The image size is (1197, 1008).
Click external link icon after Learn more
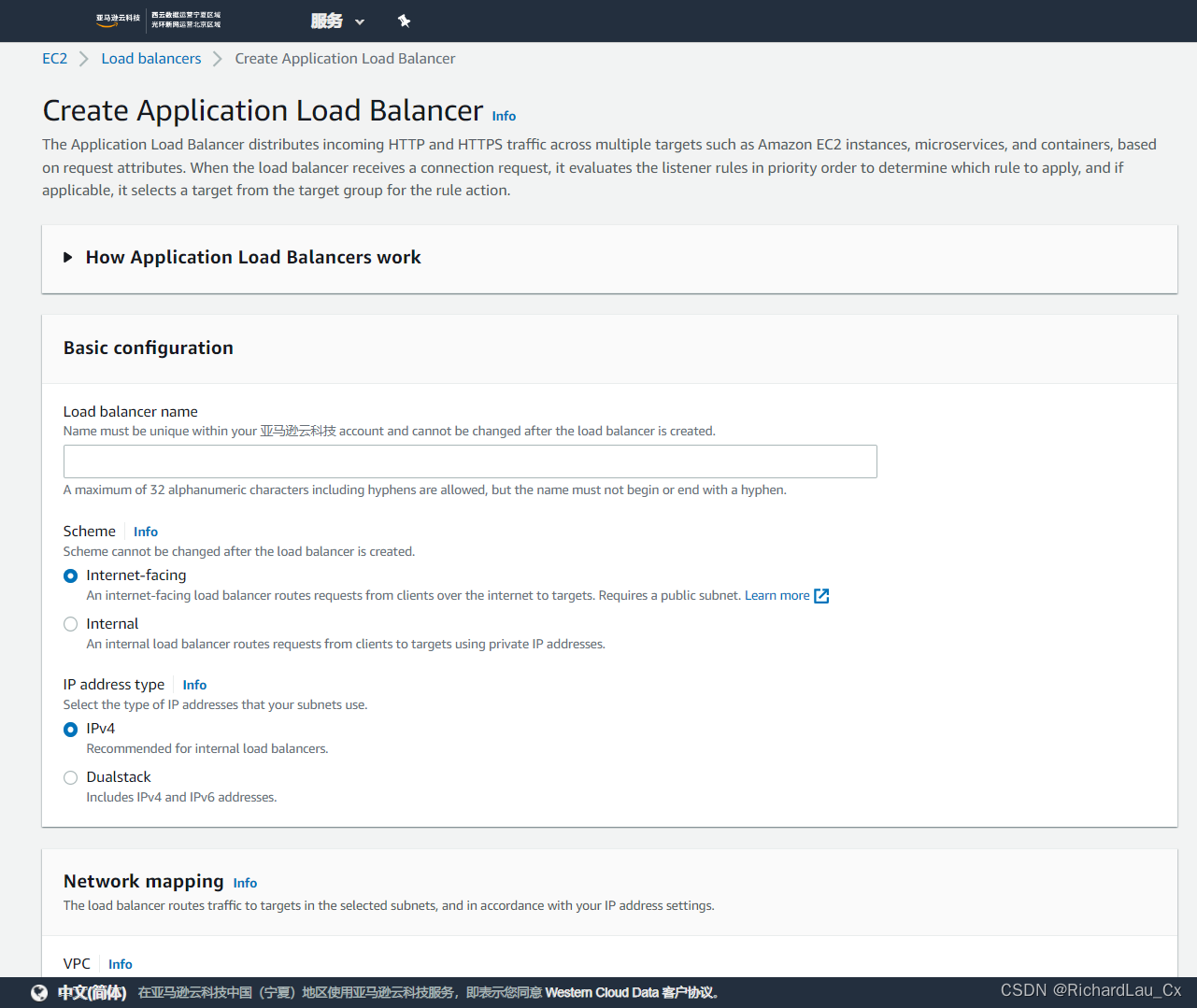(821, 596)
